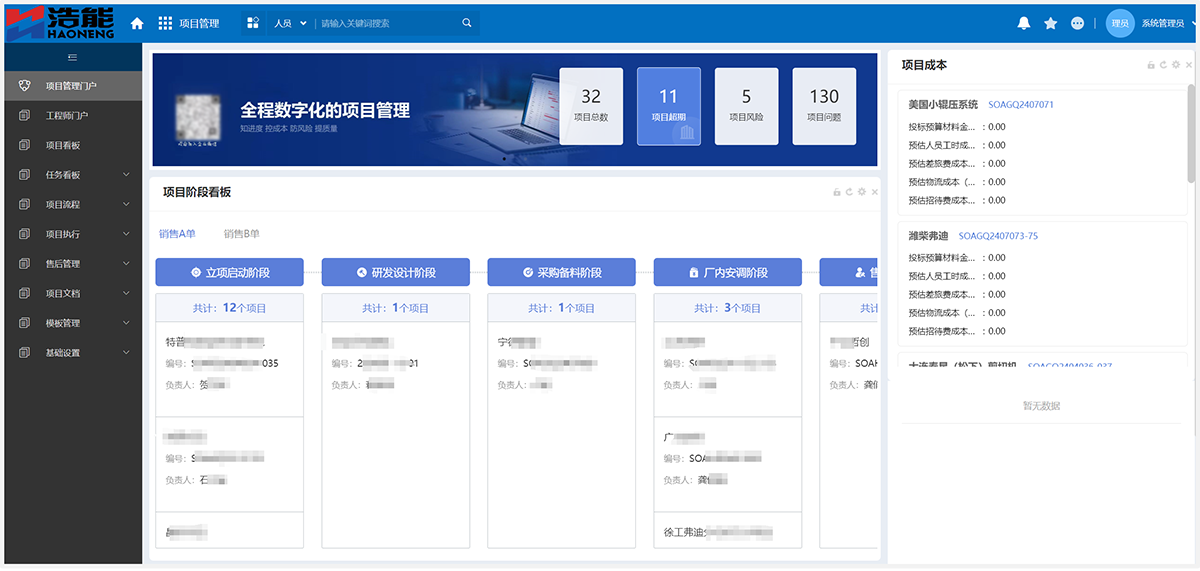Click the 厂内安调阶段 stage button
The width and height of the screenshot is (1200, 571).
click(728, 272)
